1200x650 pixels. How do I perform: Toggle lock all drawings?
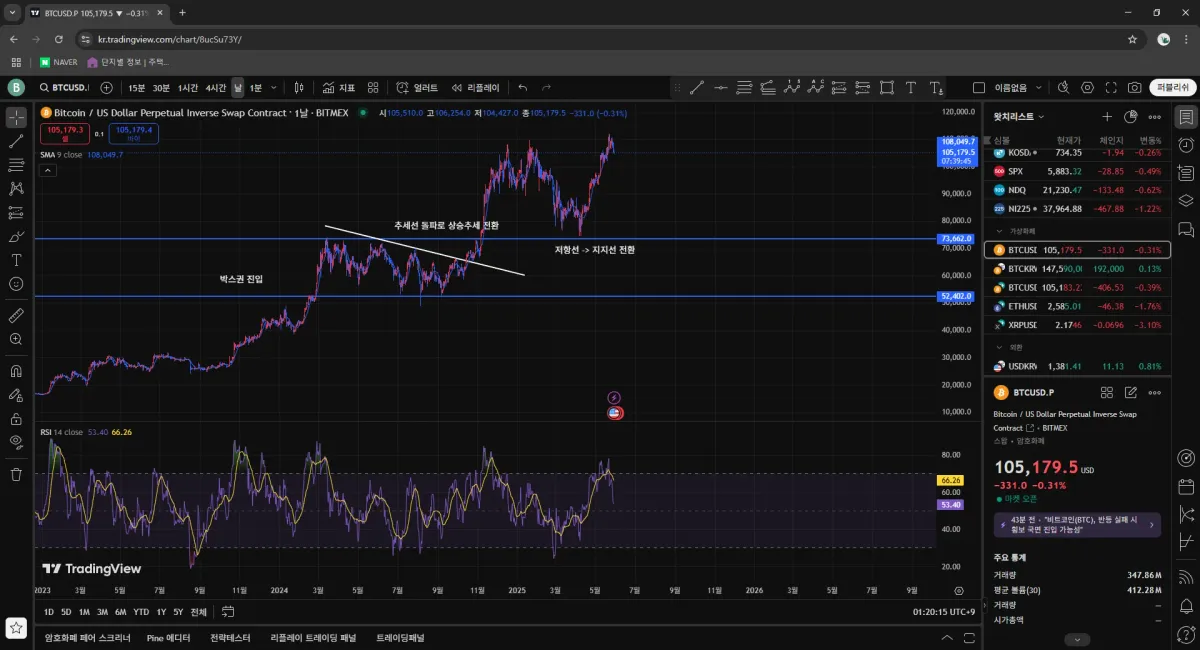point(16,419)
